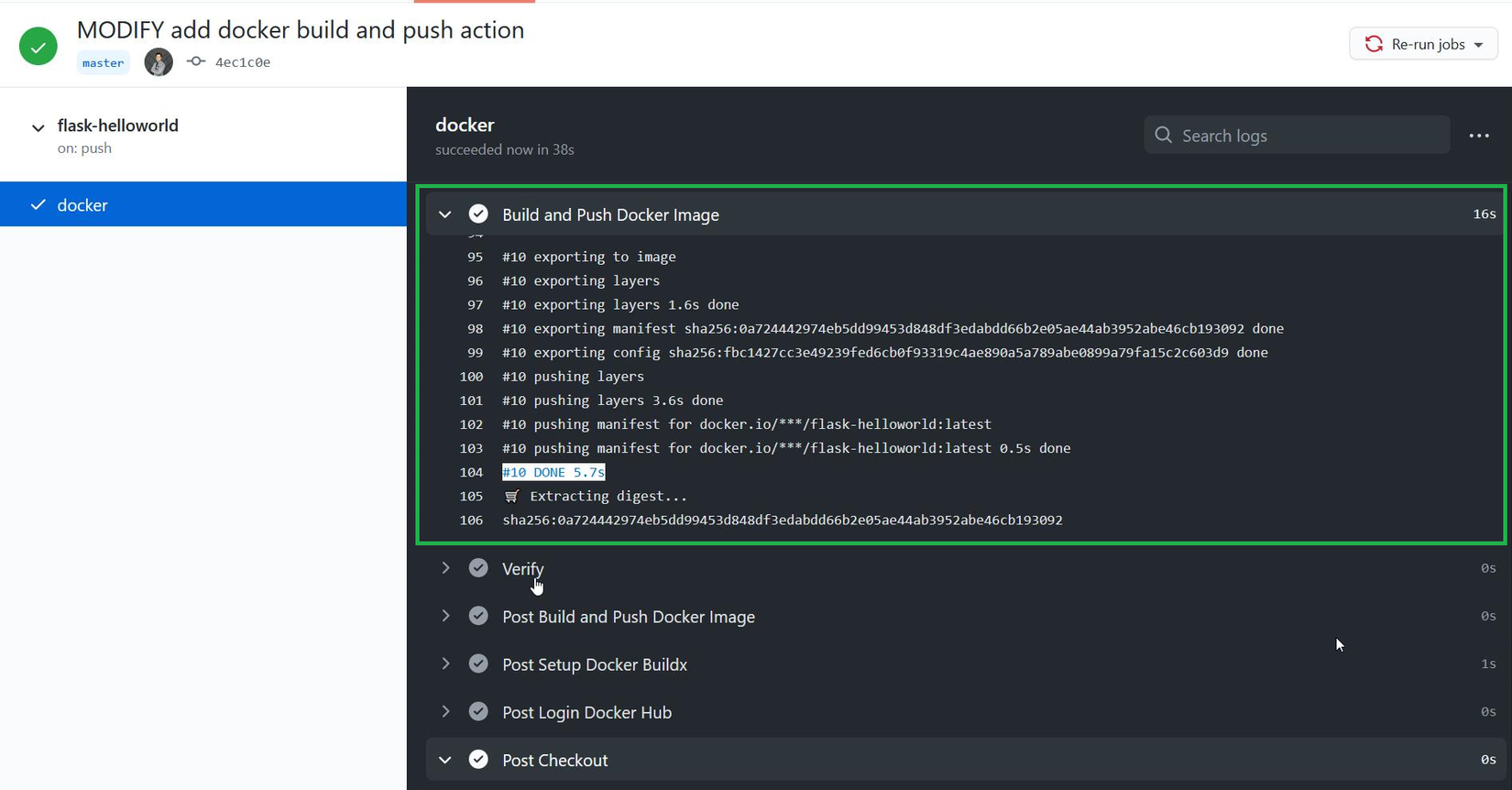The height and width of the screenshot is (790, 1512).
Task: Open the three-dots log options menu
Action: coord(1479,136)
